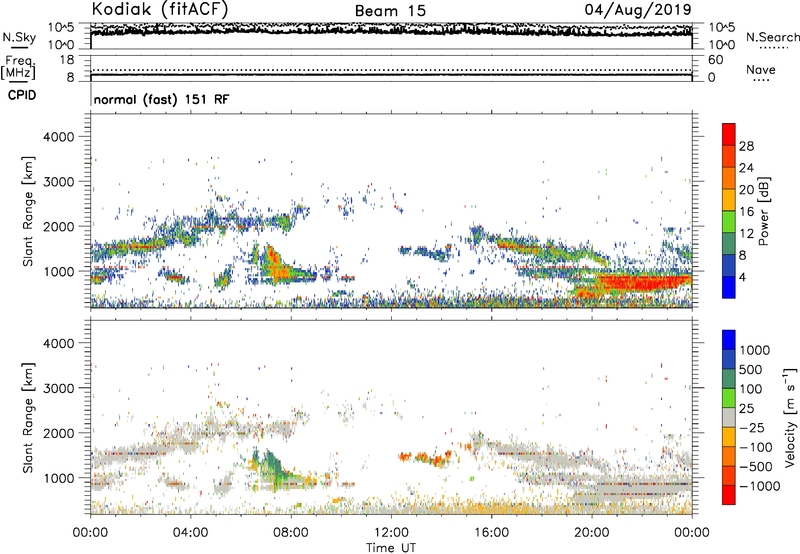Click the '4' power scale value
The width and height of the screenshot is (800, 554).
pyautogui.click(x=742, y=278)
